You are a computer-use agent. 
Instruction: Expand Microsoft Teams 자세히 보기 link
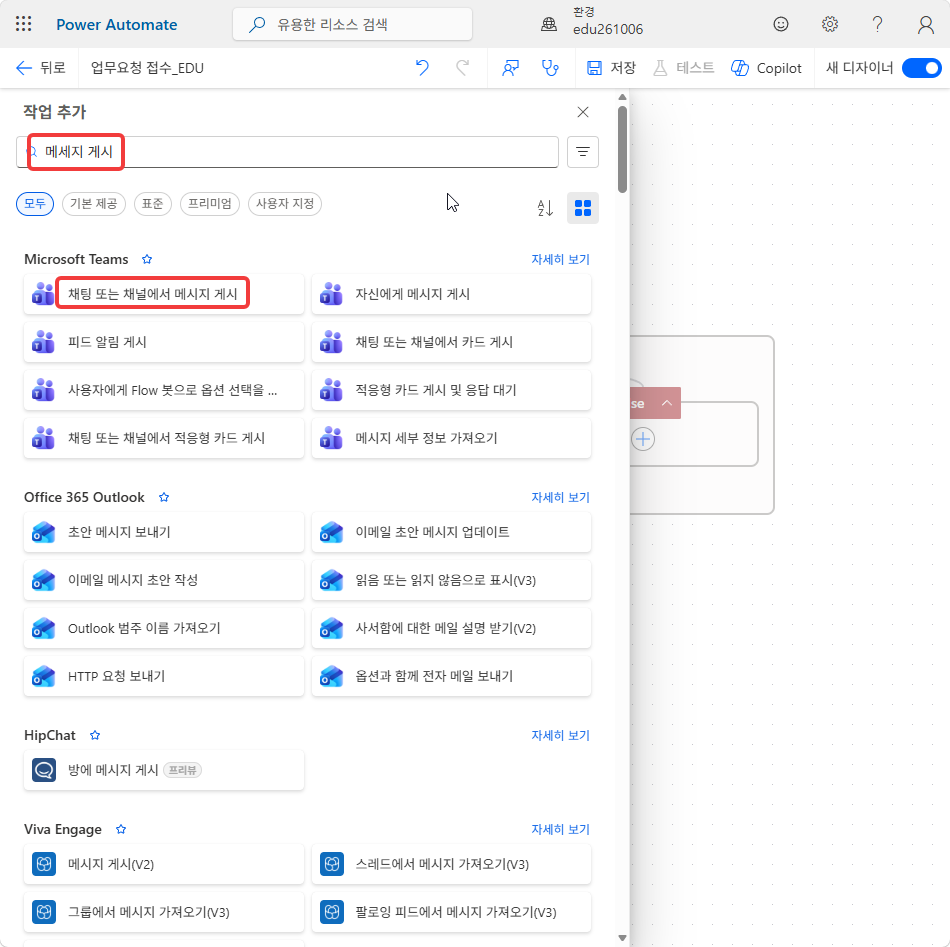pyautogui.click(x=560, y=259)
